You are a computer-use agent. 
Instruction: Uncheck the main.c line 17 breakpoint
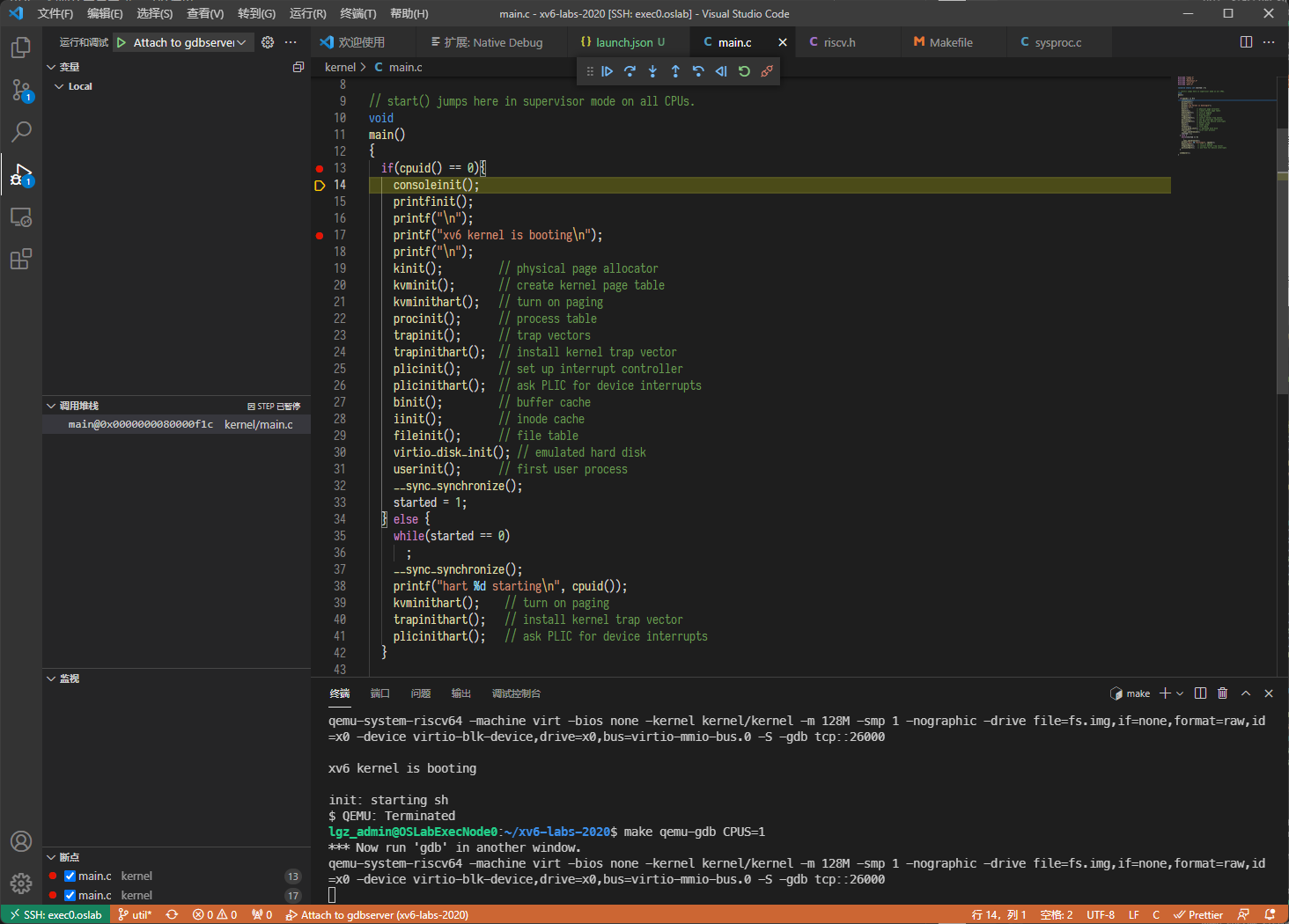(70, 895)
